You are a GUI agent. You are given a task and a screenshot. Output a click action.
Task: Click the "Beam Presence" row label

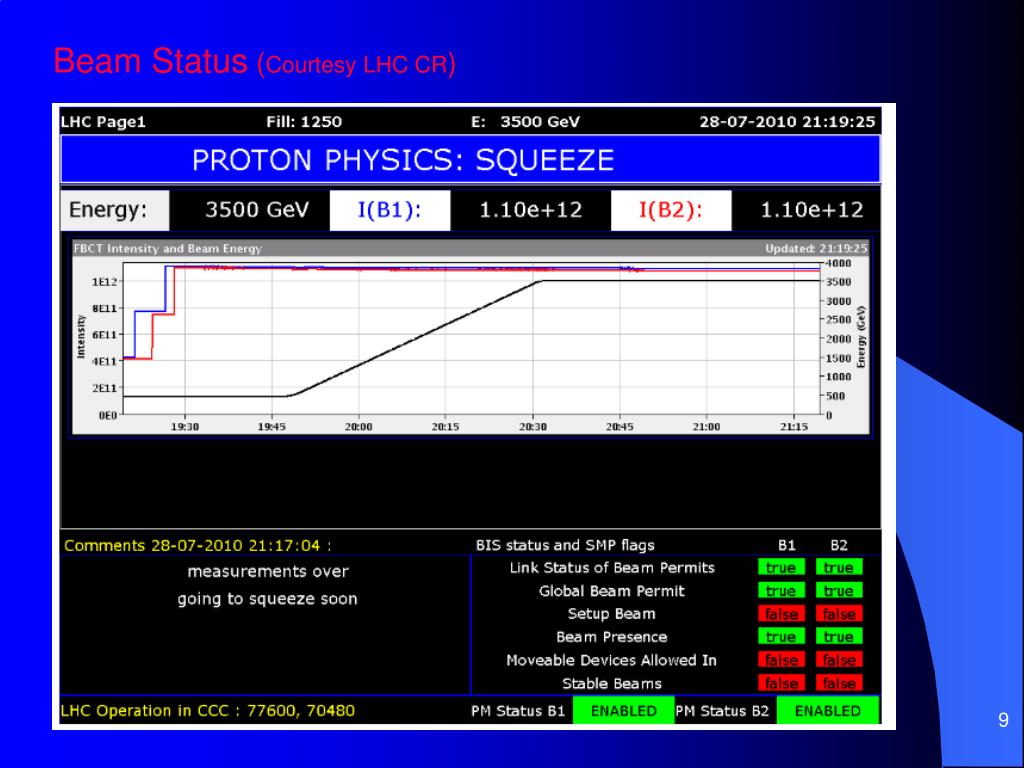(x=612, y=637)
